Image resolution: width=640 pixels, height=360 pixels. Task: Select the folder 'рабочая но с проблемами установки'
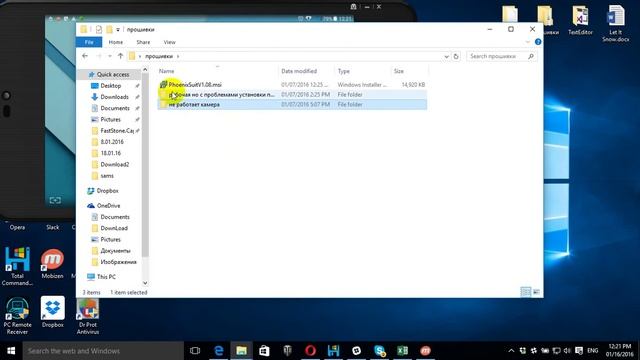[292, 95]
